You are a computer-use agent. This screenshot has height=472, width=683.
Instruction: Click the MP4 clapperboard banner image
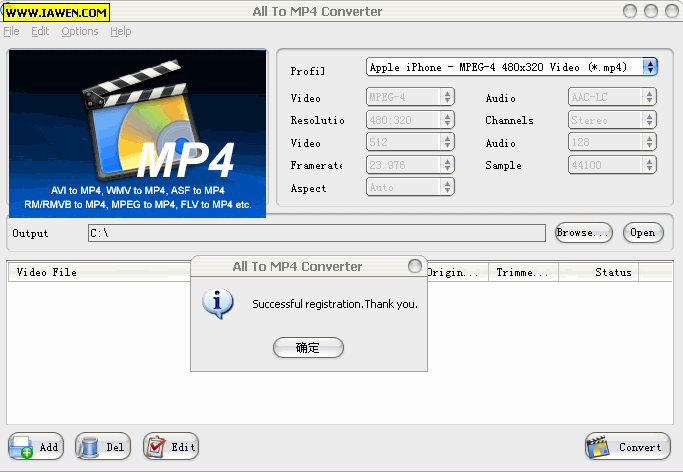point(138,132)
